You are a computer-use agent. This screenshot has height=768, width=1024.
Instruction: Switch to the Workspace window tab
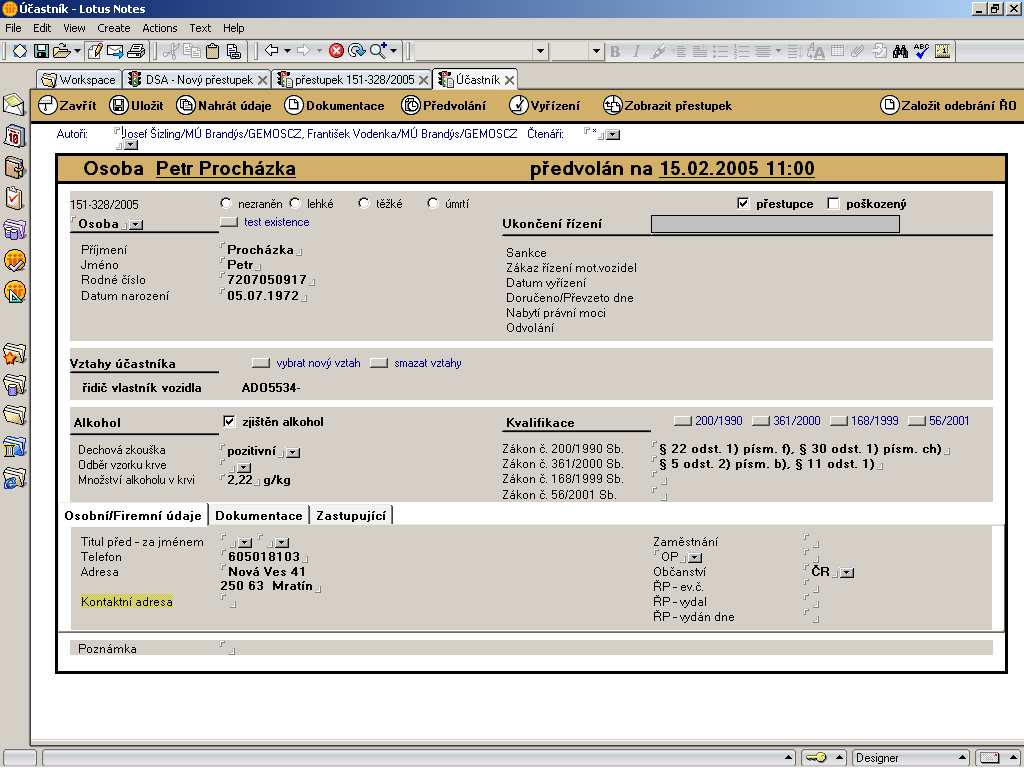(x=79, y=80)
